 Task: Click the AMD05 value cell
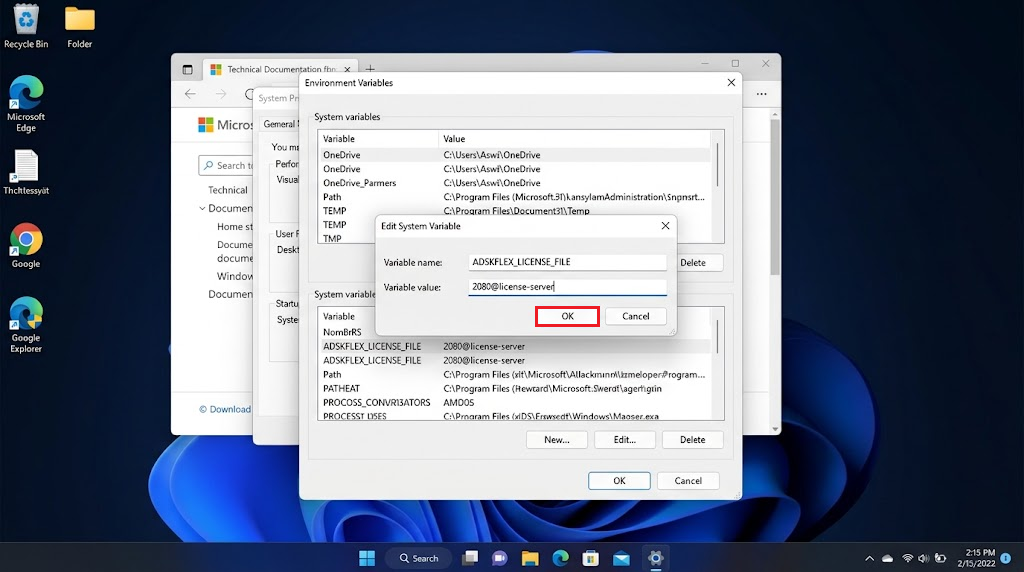pos(458,402)
